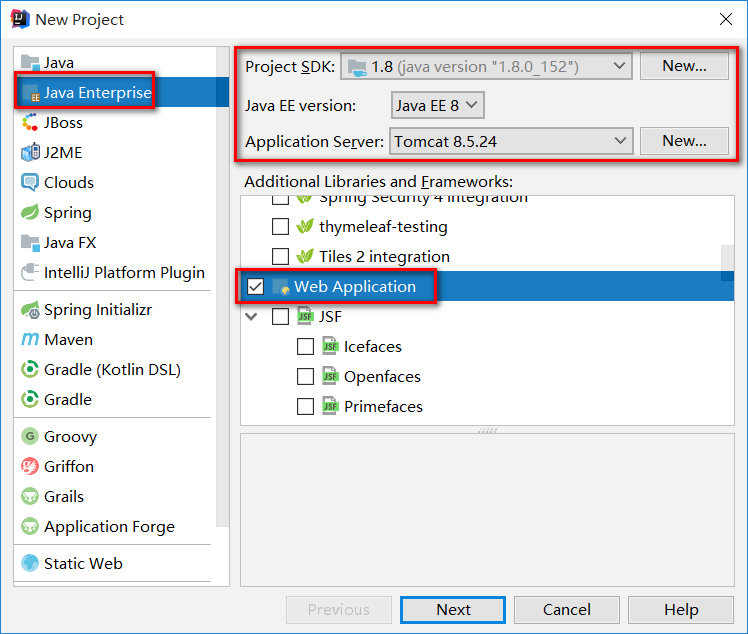Click the IntelliJ Platform Plugin icon
Image resolution: width=748 pixels, height=634 pixels.
click(x=30, y=272)
